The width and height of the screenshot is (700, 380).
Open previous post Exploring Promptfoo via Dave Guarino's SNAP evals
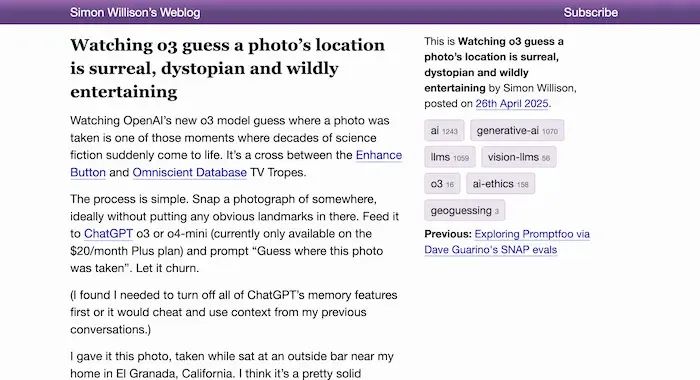click(x=507, y=242)
